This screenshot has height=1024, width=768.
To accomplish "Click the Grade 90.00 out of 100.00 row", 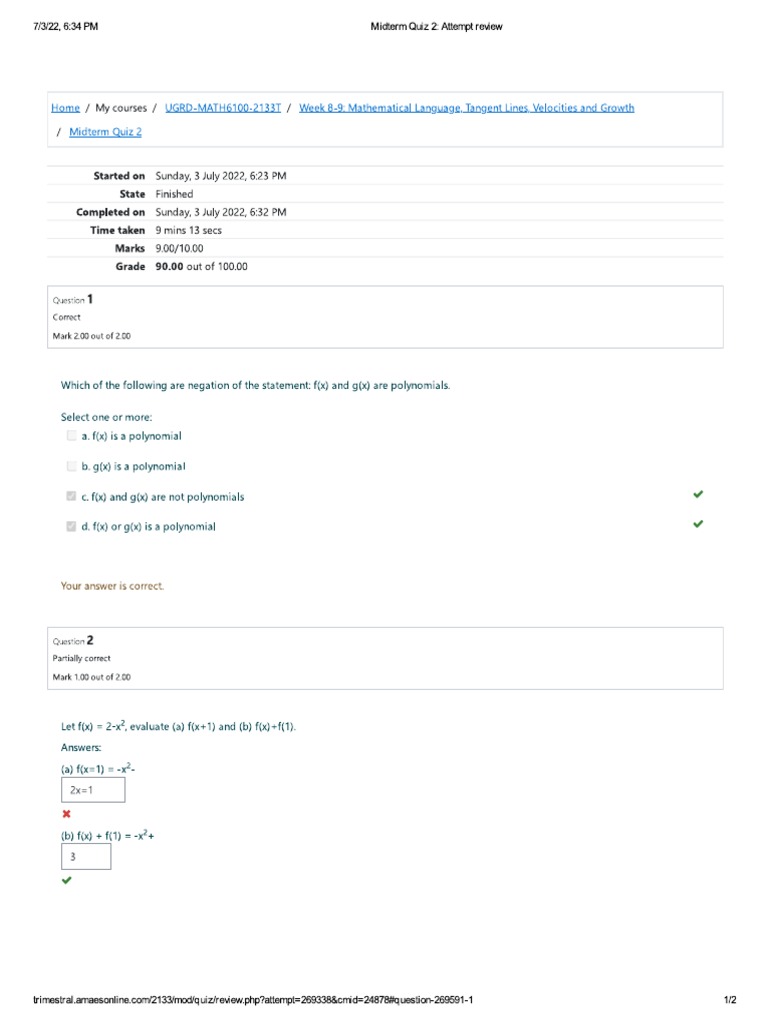I will point(200,267).
